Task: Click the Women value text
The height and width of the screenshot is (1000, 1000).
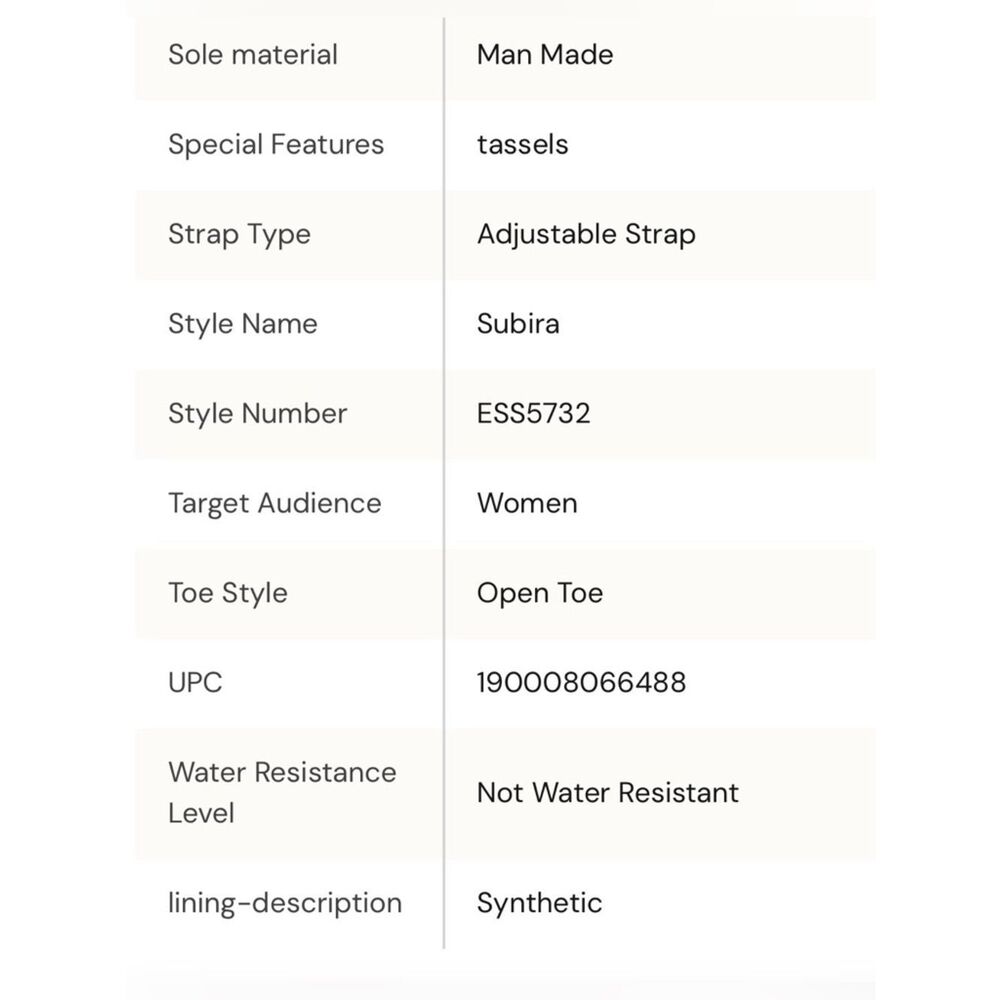Action: 527,504
